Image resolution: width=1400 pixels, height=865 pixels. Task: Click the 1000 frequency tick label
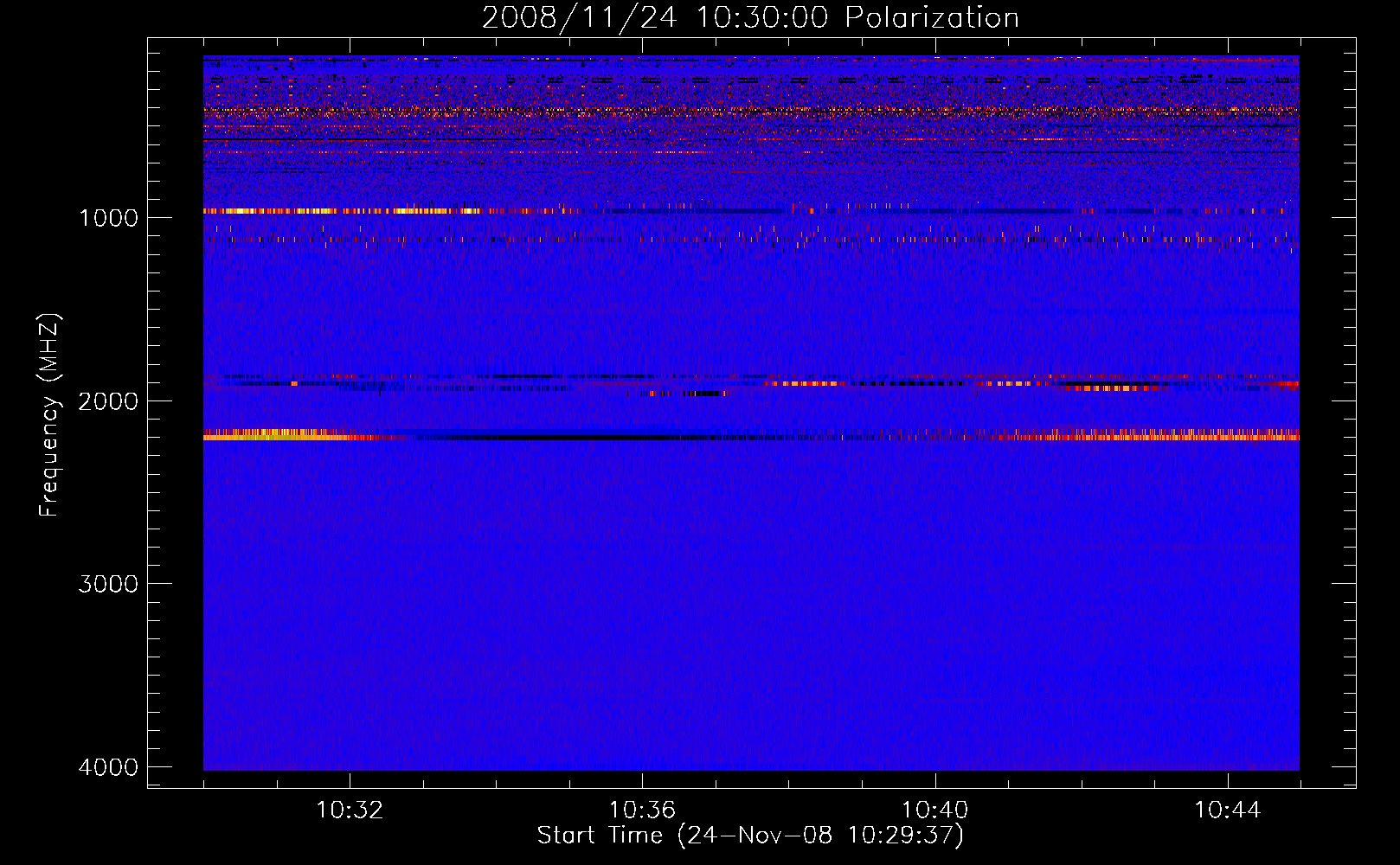point(108,217)
